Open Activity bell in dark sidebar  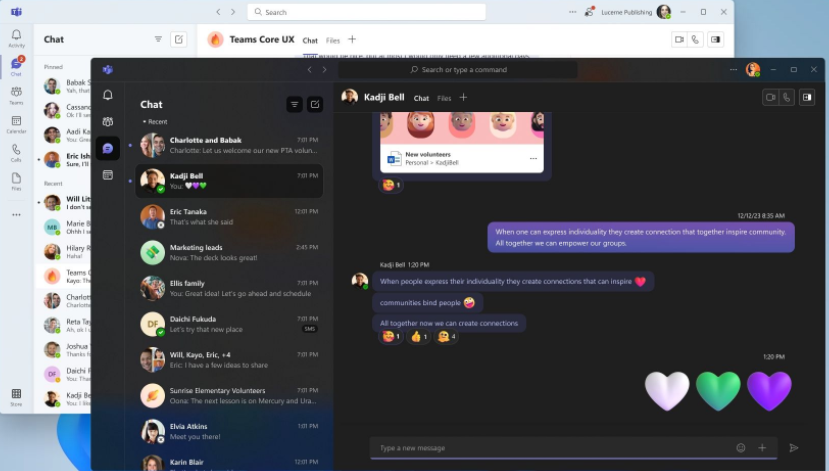[108, 95]
